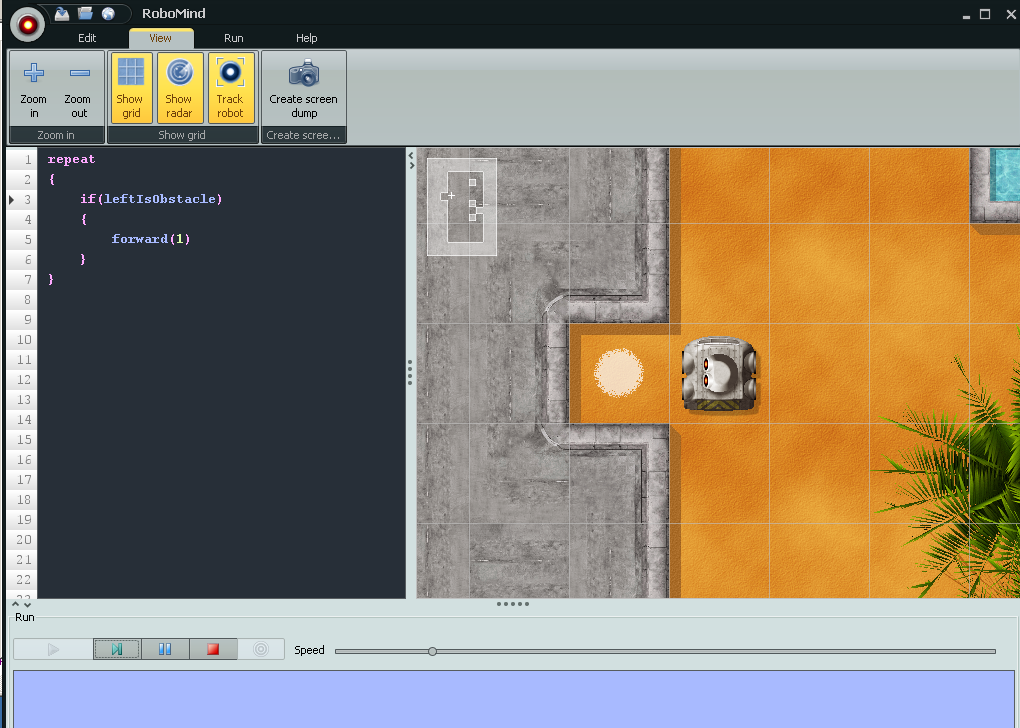Click the play run button

coord(53,649)
